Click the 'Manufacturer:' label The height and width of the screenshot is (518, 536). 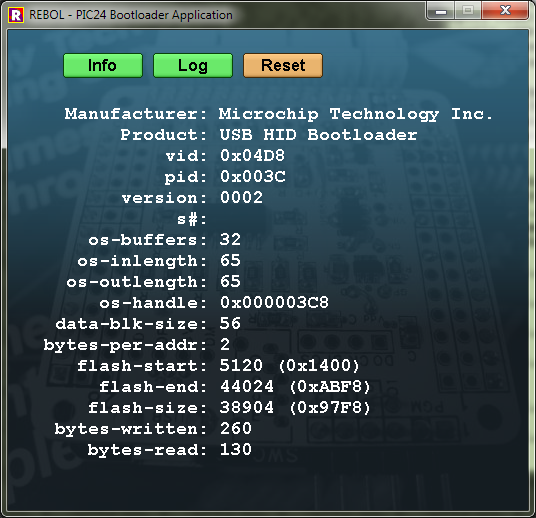click(x=136, y=114)
